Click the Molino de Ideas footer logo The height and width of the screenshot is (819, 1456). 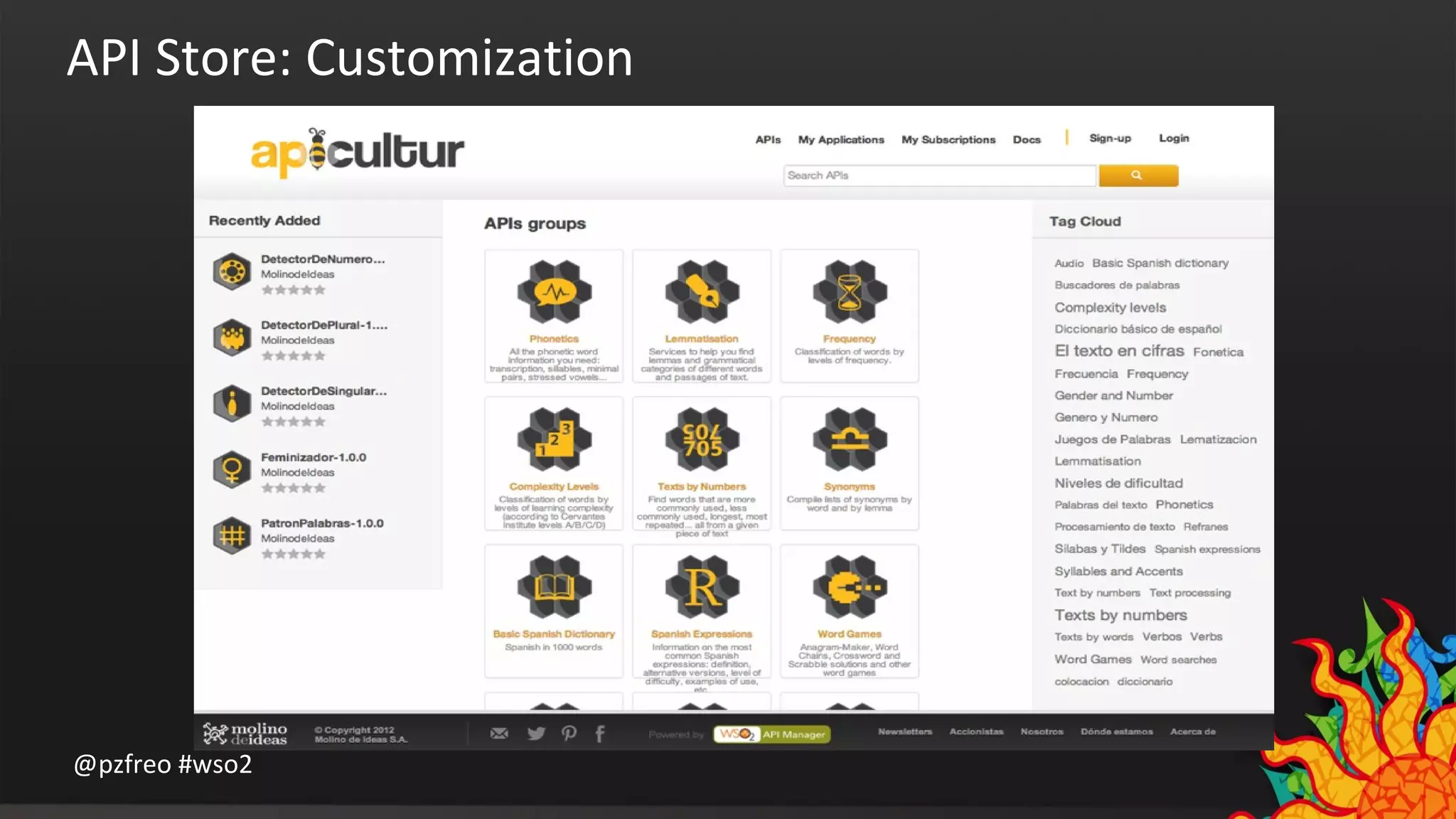point(245,734)
